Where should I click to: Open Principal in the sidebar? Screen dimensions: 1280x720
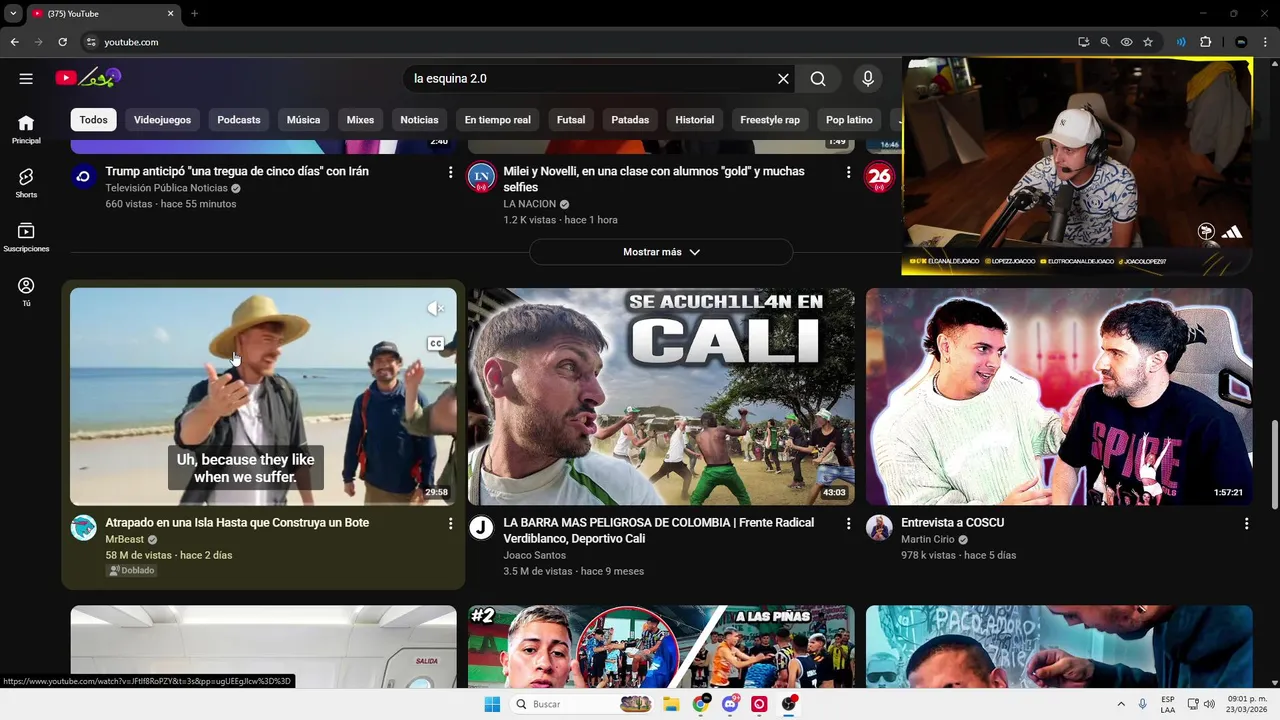(x=26, y=129)
